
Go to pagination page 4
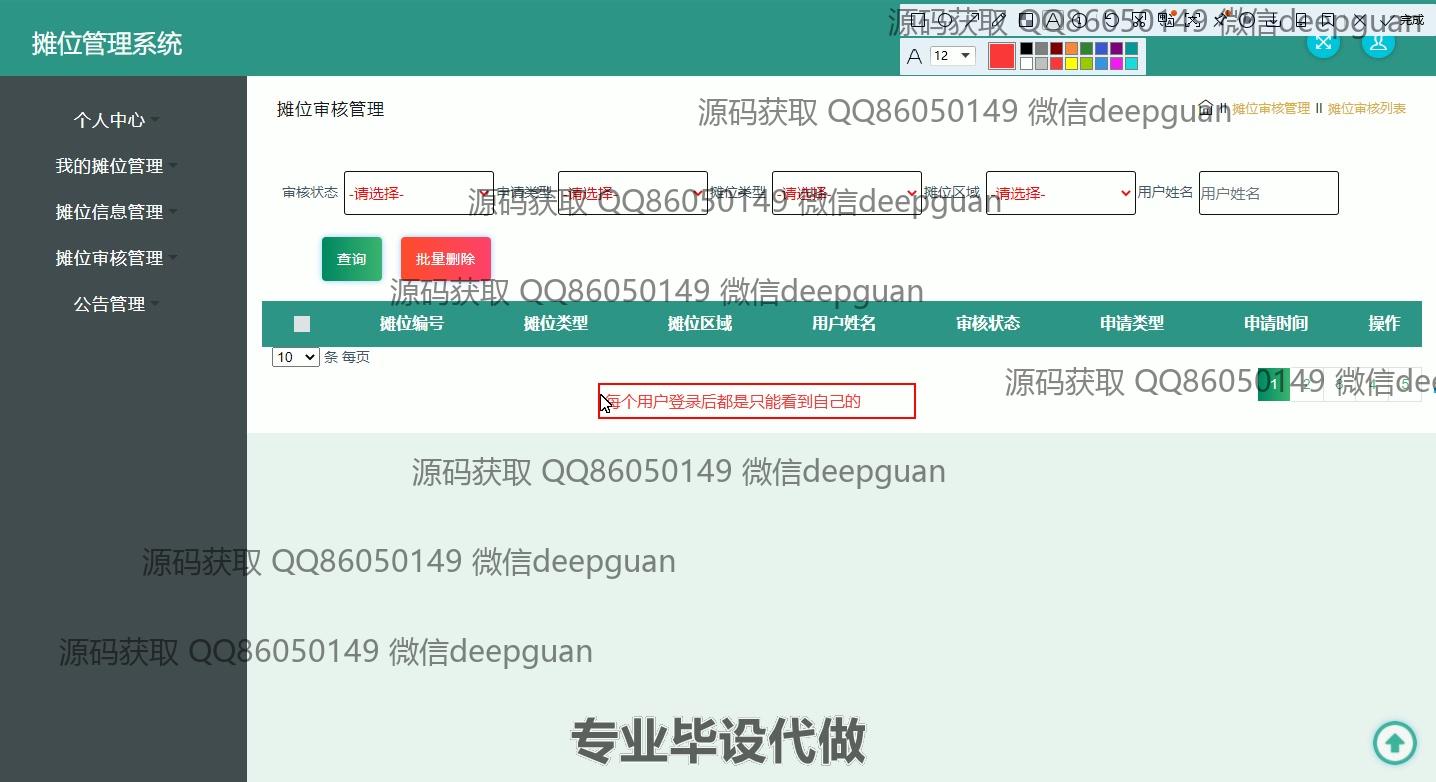1372,384
